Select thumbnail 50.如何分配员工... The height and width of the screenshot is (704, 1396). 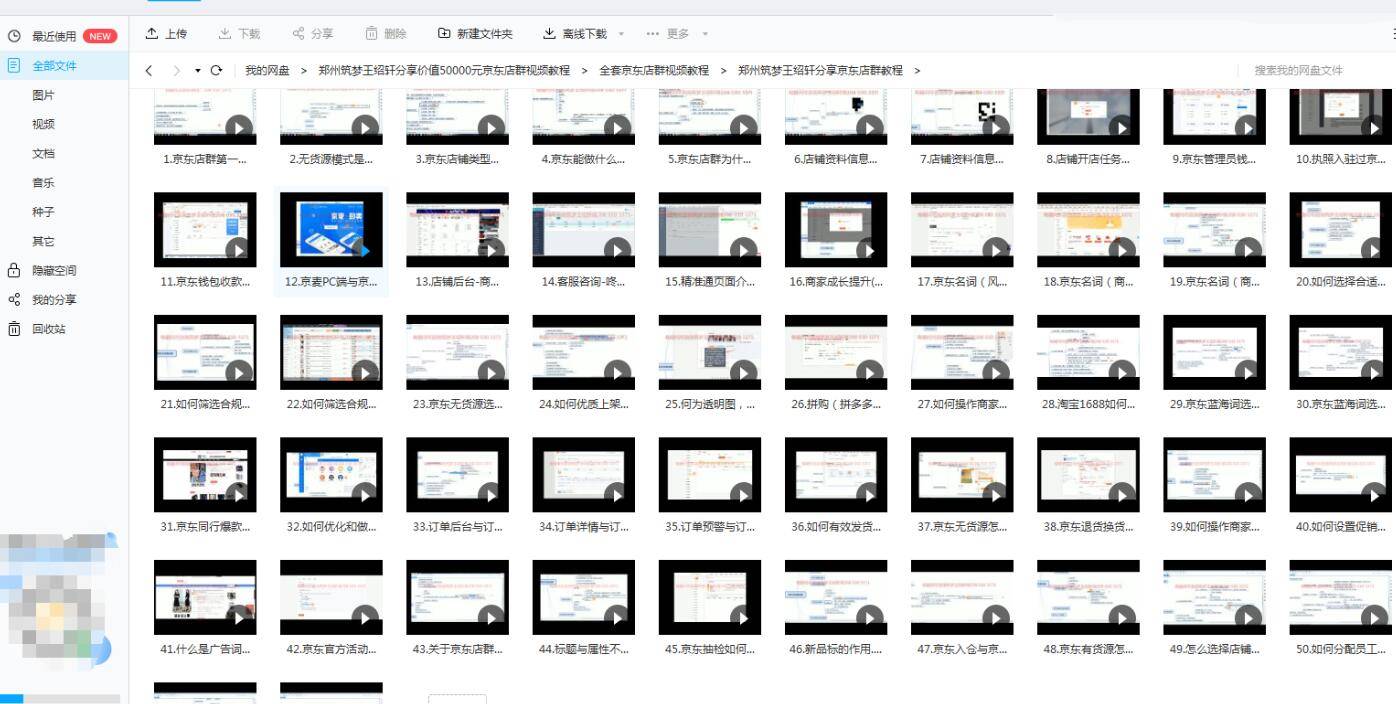(x=1340, y=597)
